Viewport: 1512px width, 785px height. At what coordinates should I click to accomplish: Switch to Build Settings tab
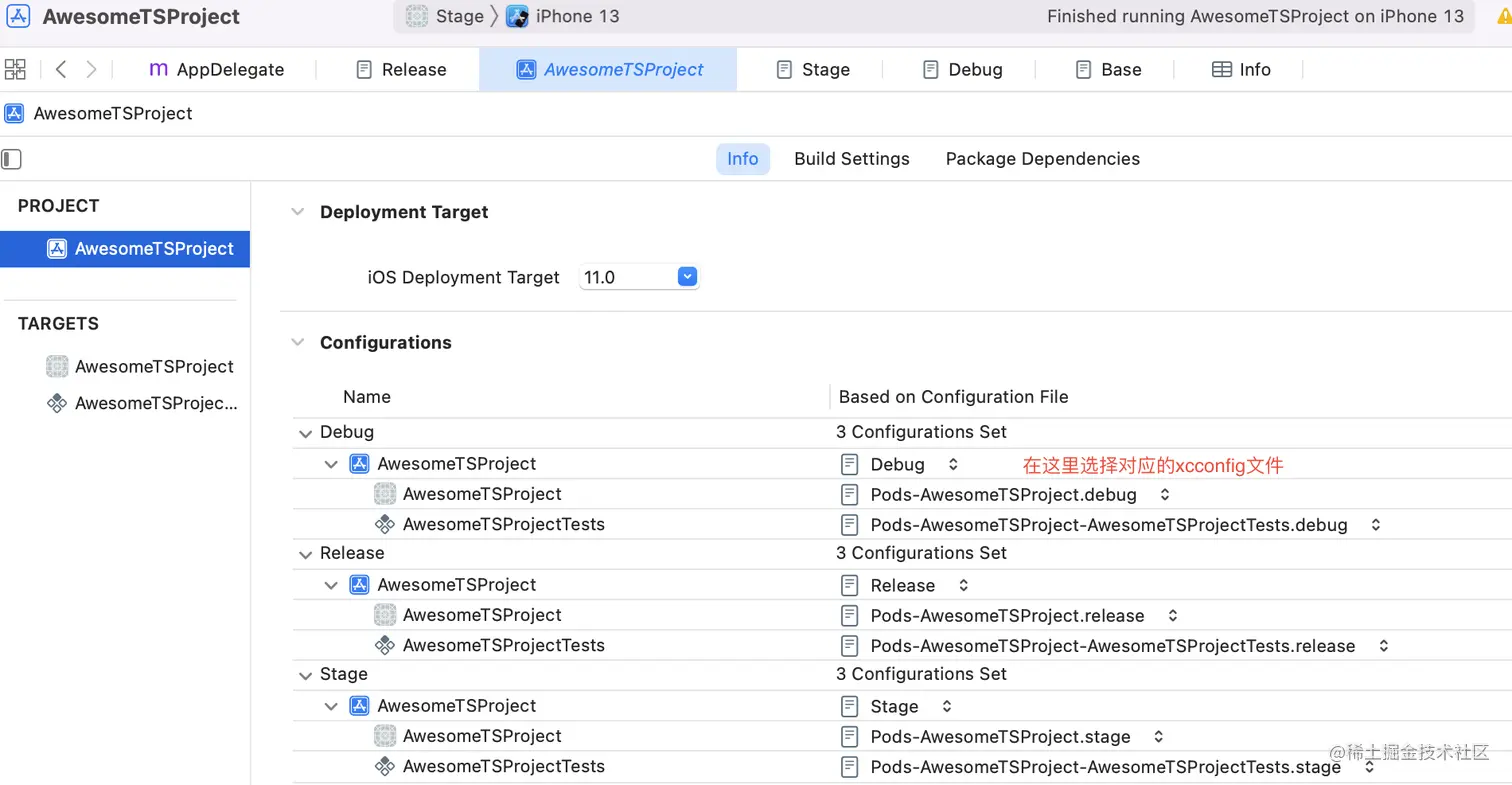852,159
